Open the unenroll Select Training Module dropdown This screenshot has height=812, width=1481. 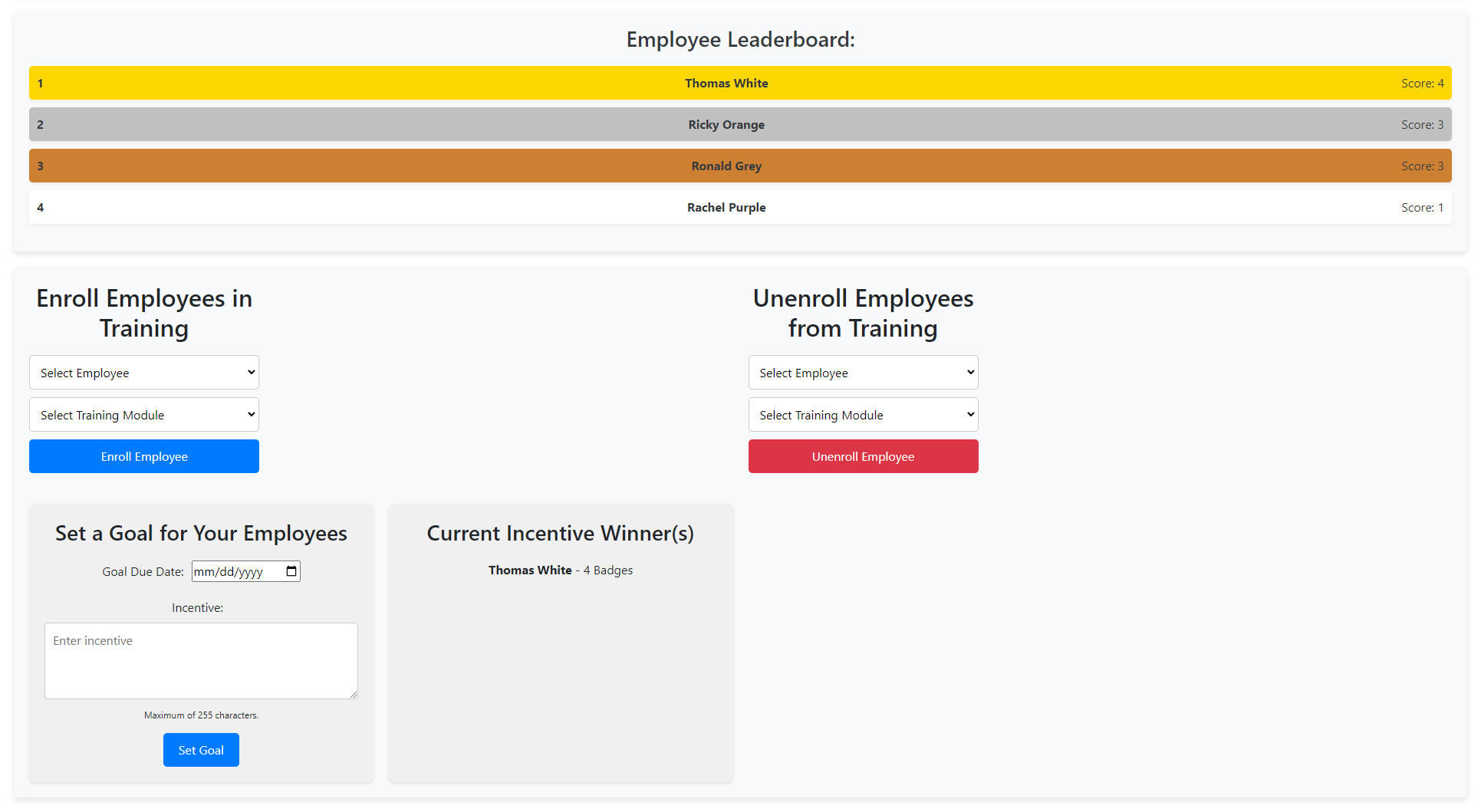coord(864,415)
